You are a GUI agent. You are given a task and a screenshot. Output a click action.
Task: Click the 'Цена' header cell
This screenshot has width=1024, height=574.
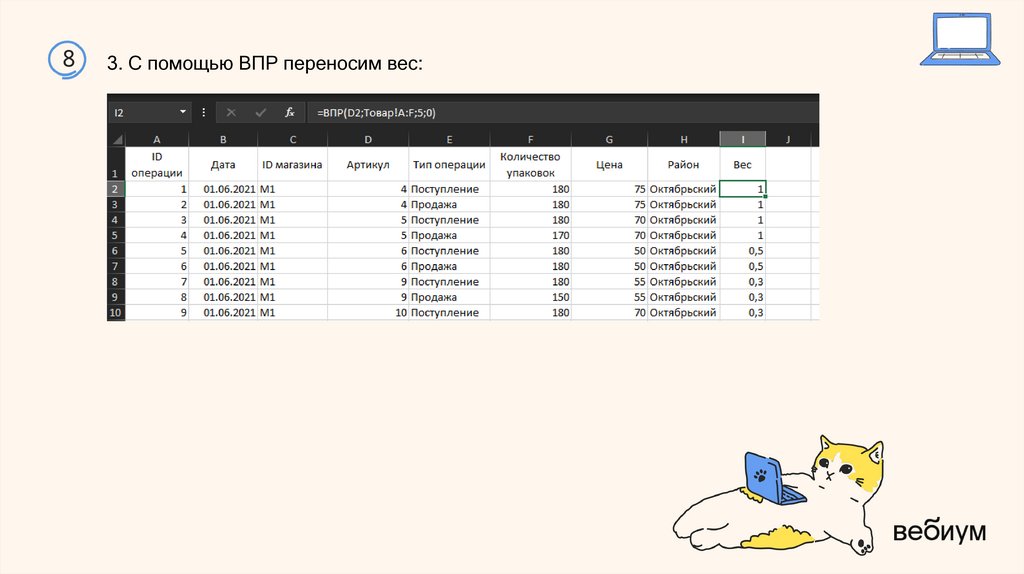coord(609,164)
